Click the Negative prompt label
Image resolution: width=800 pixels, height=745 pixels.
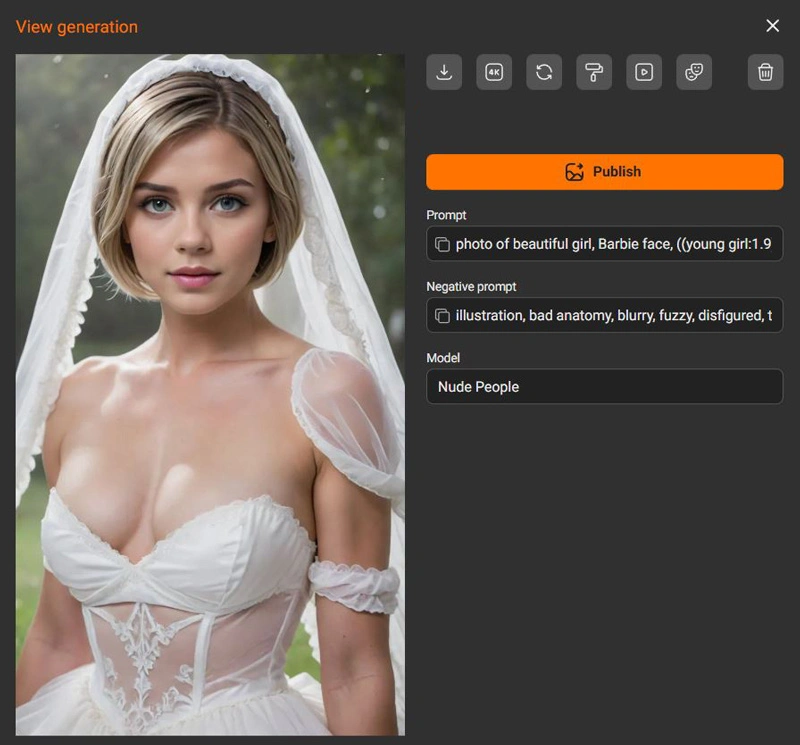(x=471, y=286)
